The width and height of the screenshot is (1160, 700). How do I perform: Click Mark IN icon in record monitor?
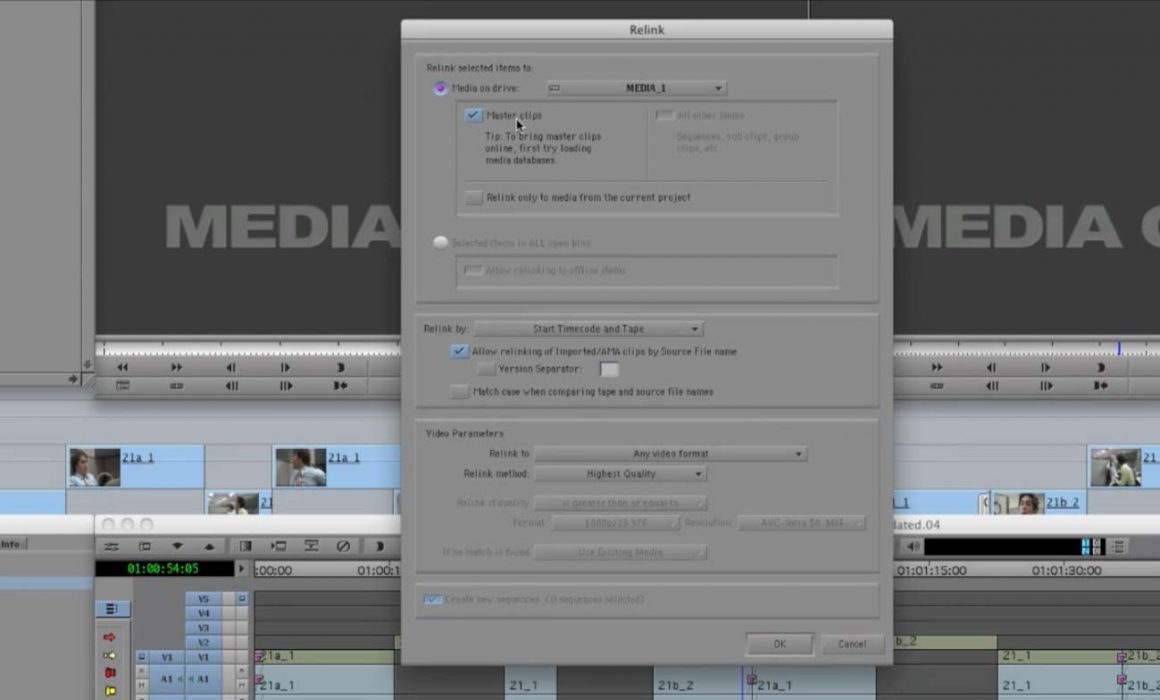point(1100,367)
